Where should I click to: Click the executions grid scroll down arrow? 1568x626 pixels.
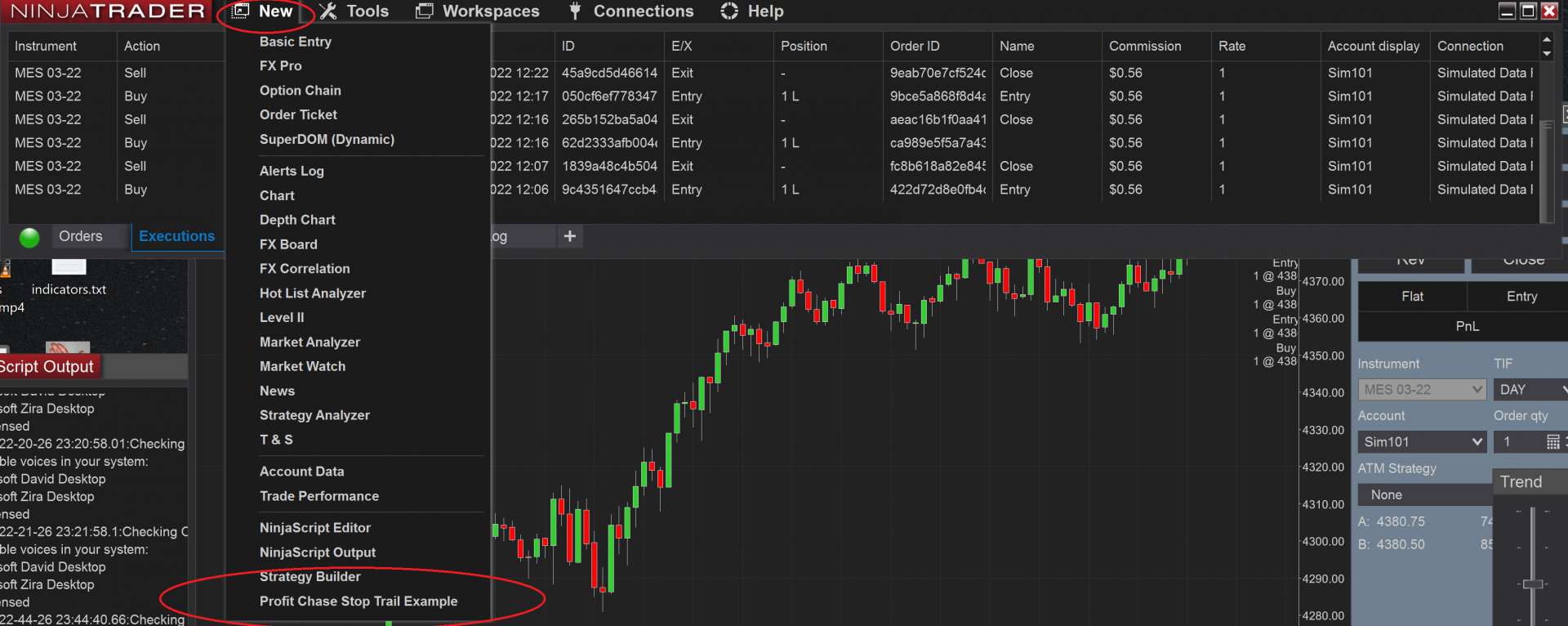point(1546,53)
